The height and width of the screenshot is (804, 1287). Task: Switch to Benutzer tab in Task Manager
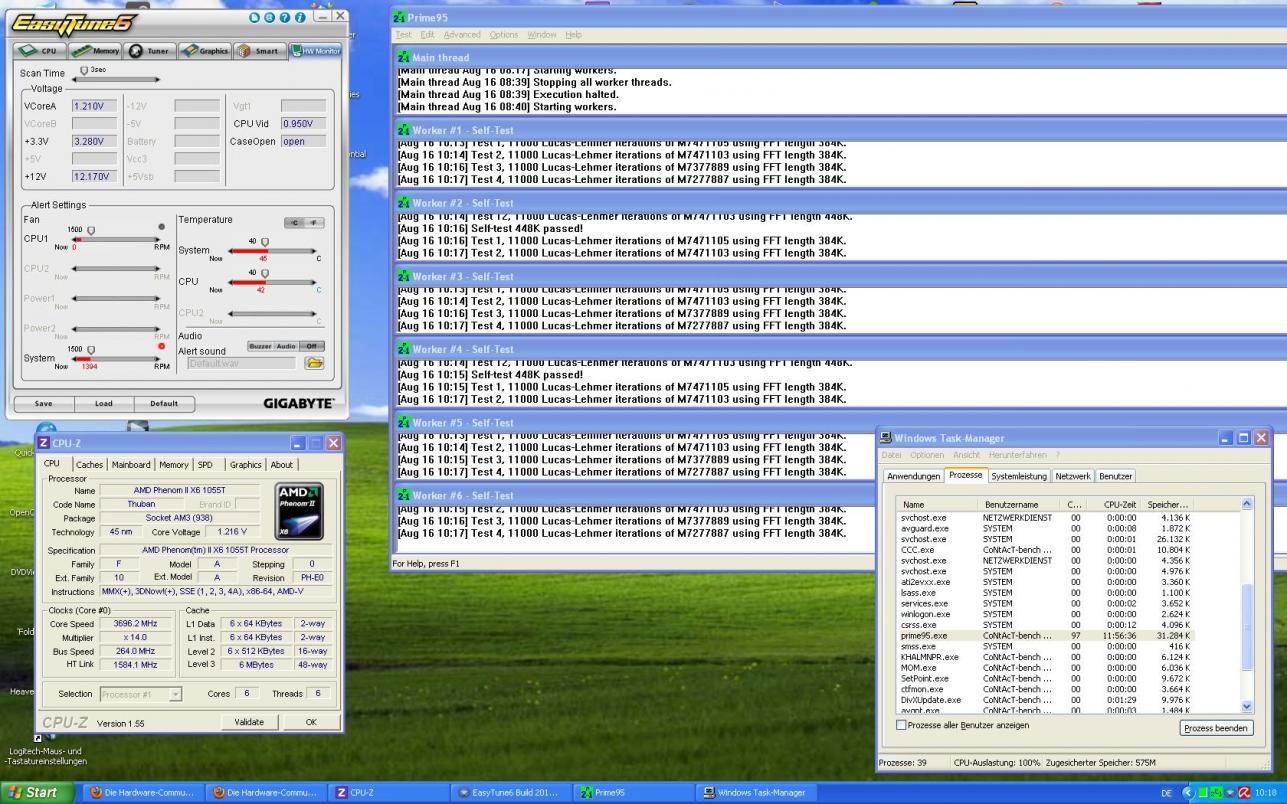1115,476
